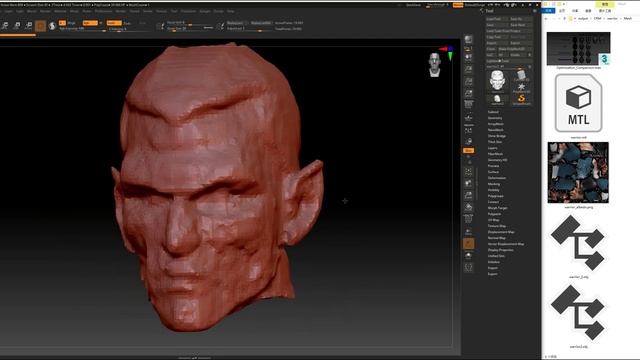Click the XYZ axis orientation gizmo in viewport
The image size is (640, 360).
point(448,52)
